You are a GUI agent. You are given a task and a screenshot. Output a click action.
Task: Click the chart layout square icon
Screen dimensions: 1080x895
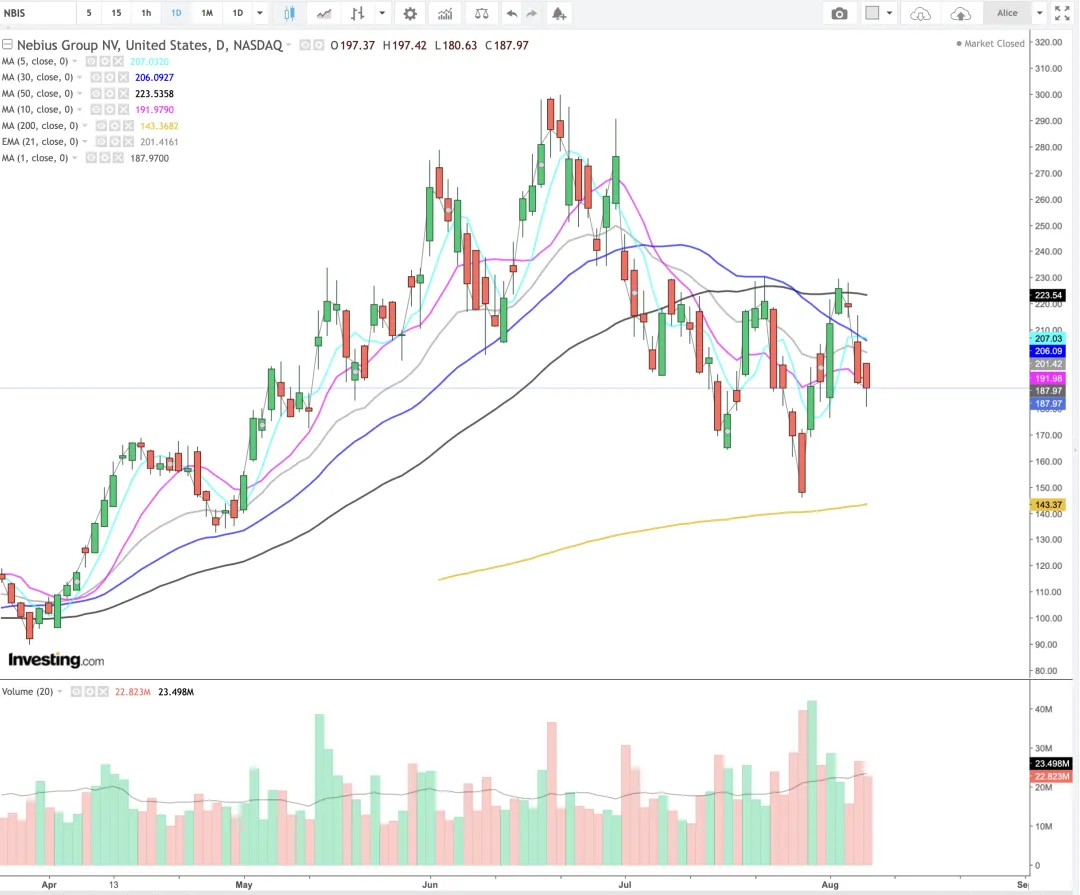pyautogui.click(x=872, y=13)
